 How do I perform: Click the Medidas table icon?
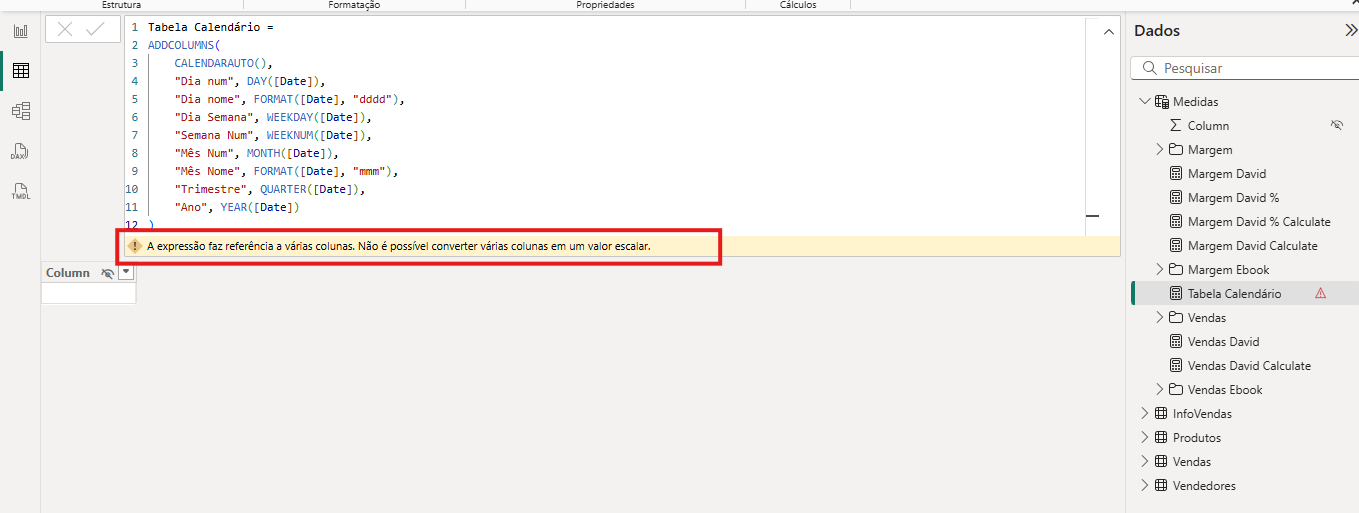[1162, 102]
